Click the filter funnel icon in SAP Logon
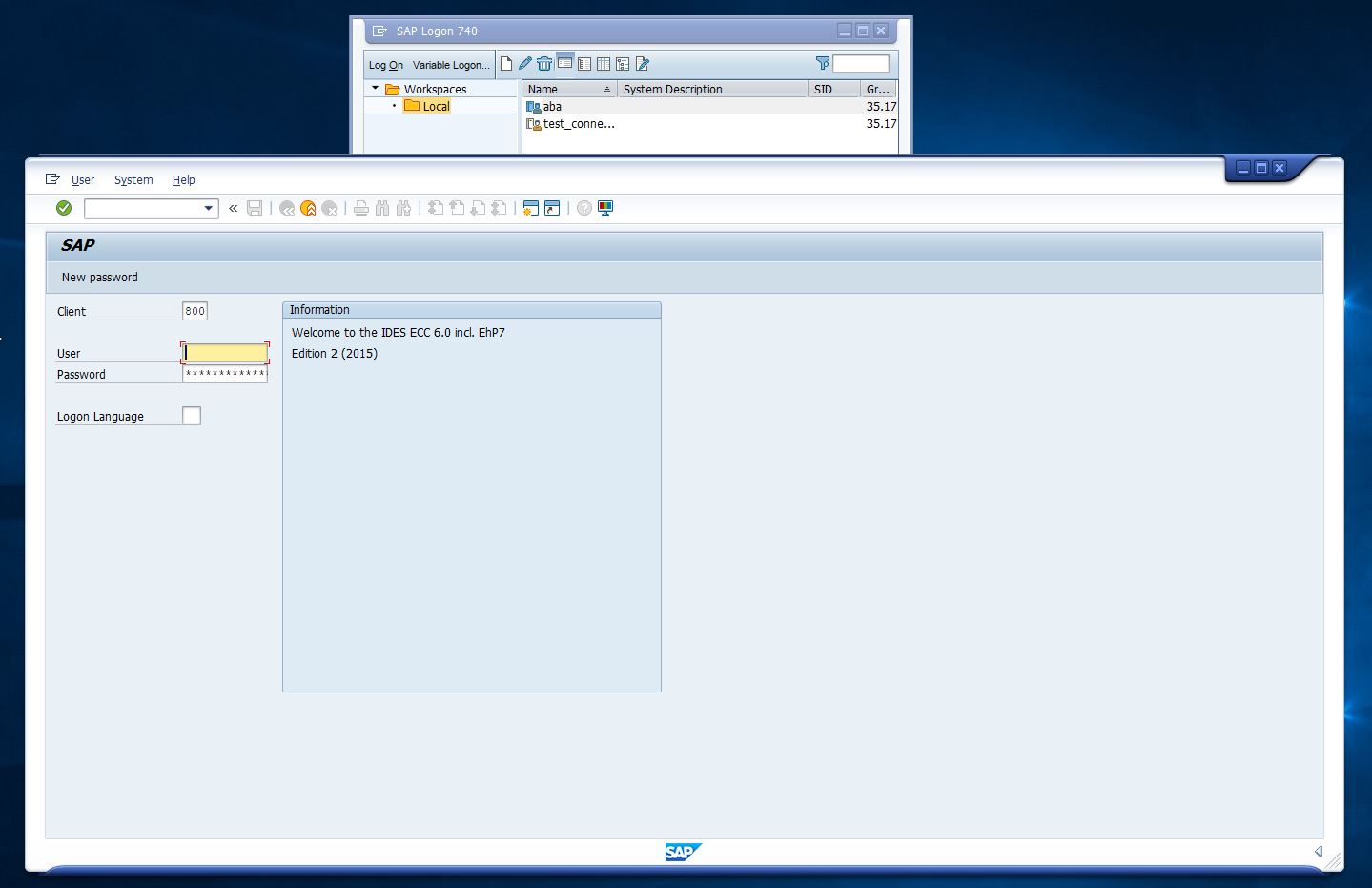Image resolution: width=1372 pixels, height=888 pixels. 823,64
